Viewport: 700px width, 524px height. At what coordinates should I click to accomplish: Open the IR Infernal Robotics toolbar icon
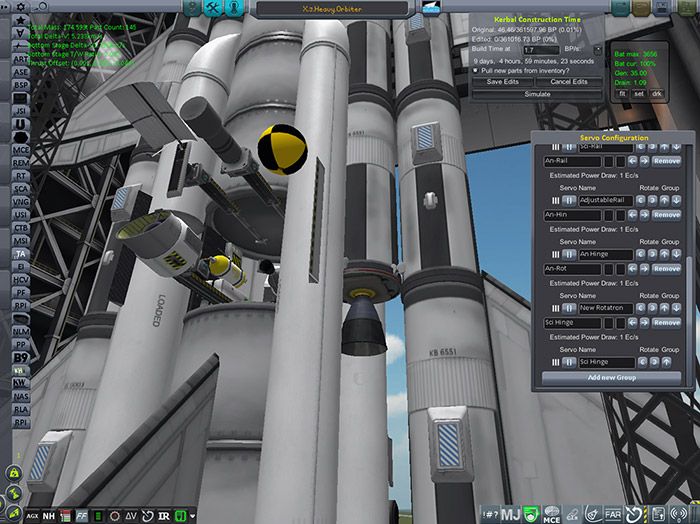164,516
